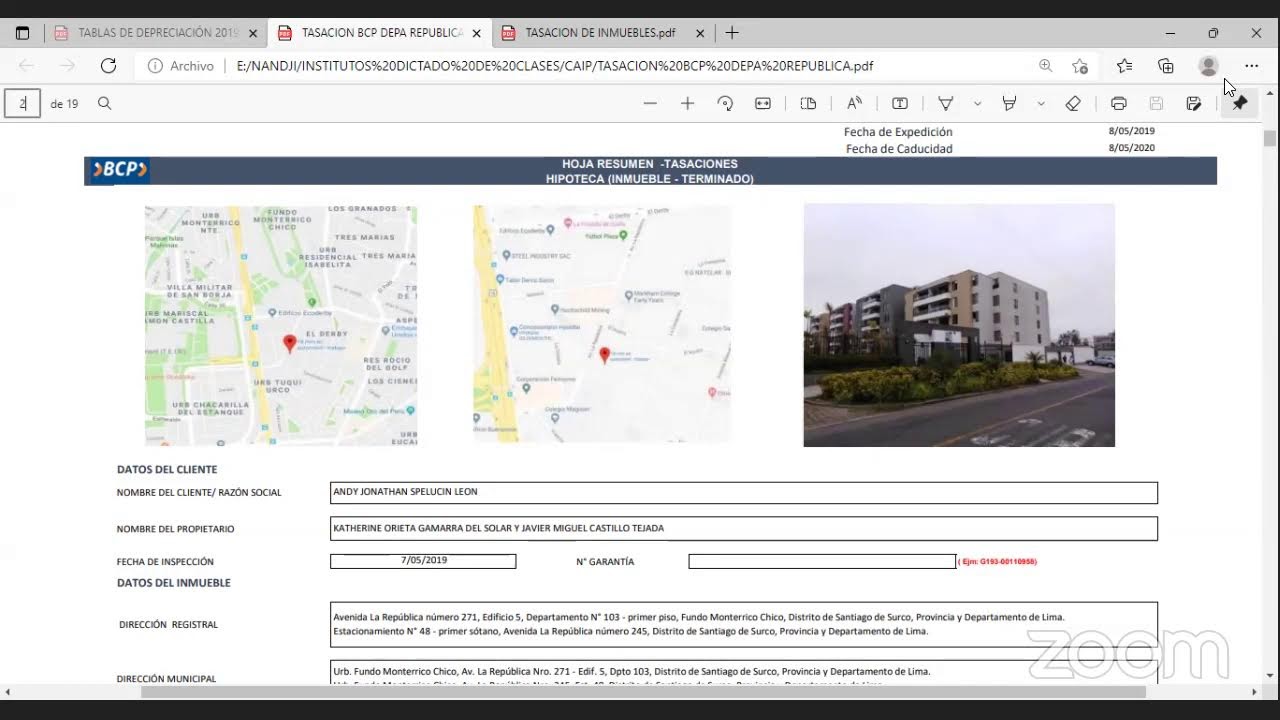Viewport: 1280px width, 720px height.
Task: Reload the current PDF page
Action: [108, 66]
